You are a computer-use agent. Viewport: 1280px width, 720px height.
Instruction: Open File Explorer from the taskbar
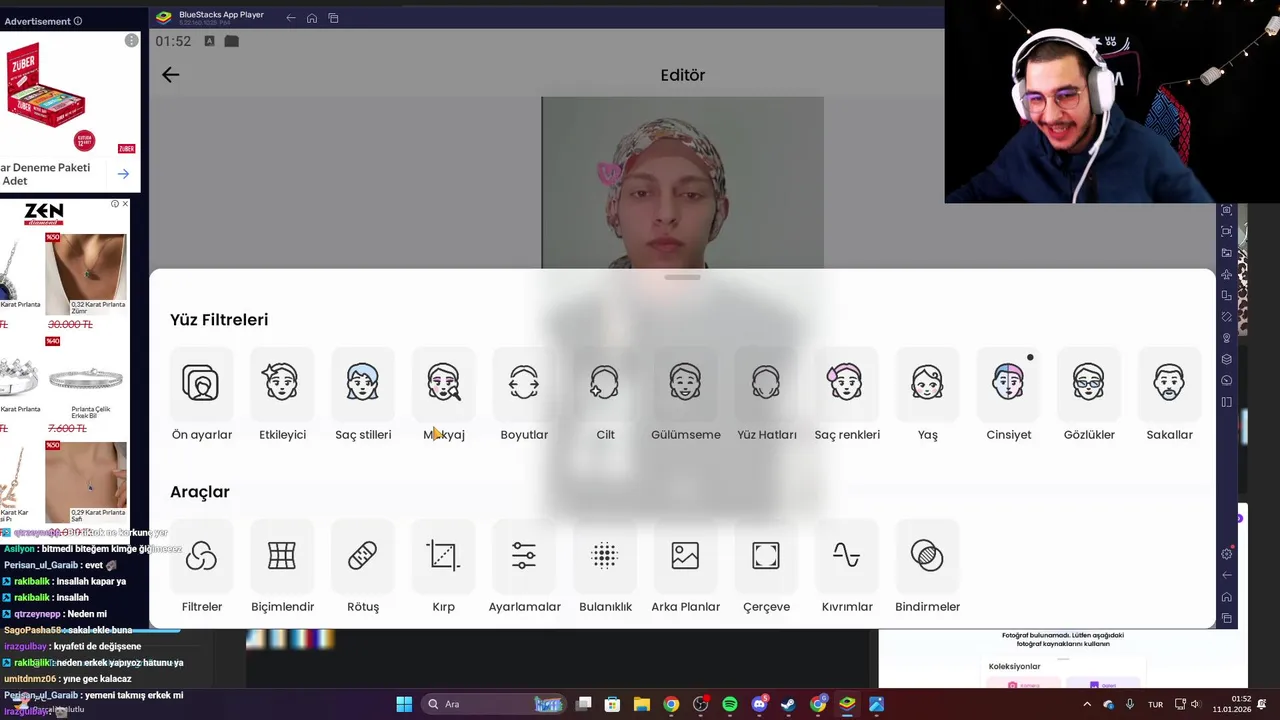pos(642,704)
